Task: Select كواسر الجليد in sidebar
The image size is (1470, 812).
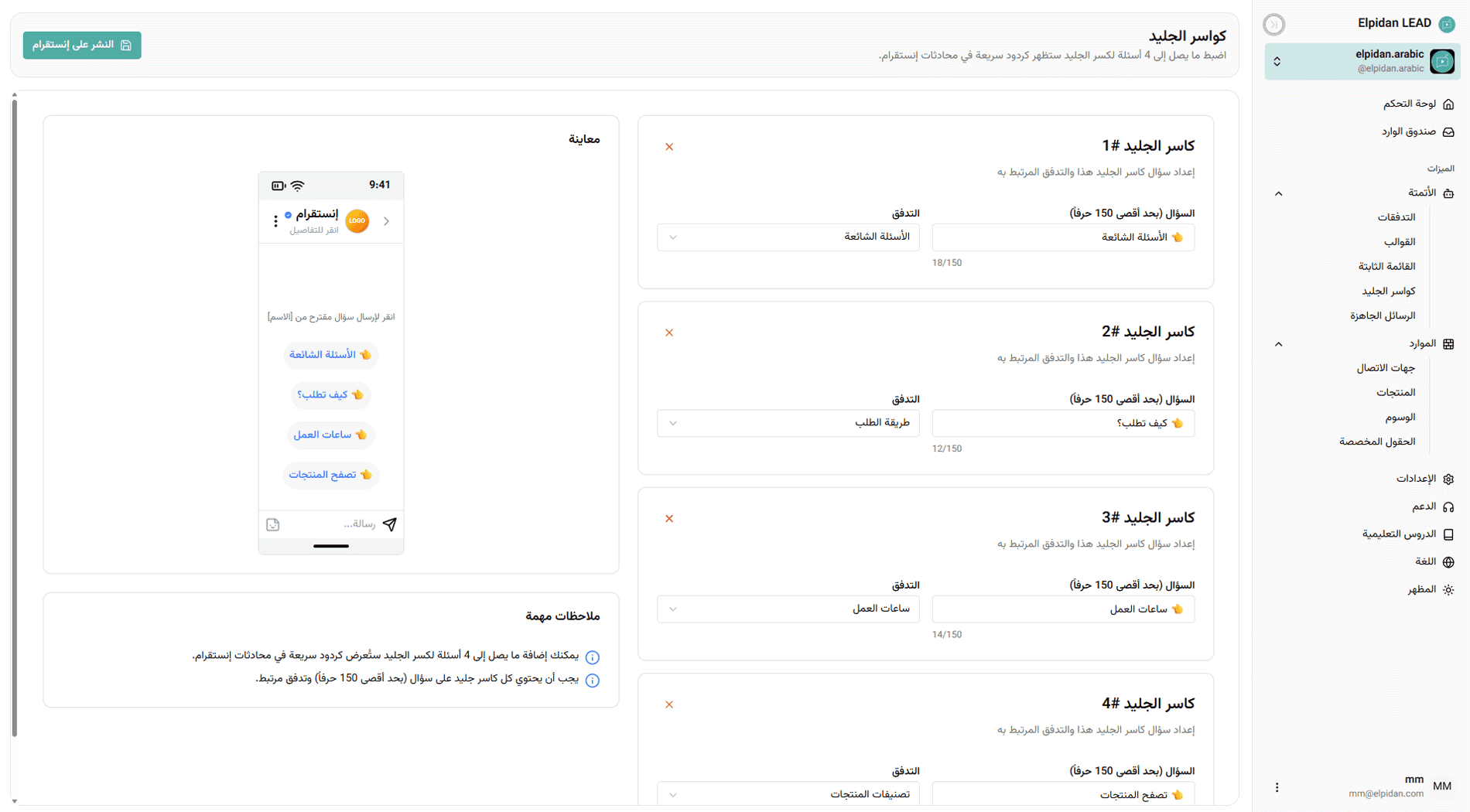Action: [1389, 292]
